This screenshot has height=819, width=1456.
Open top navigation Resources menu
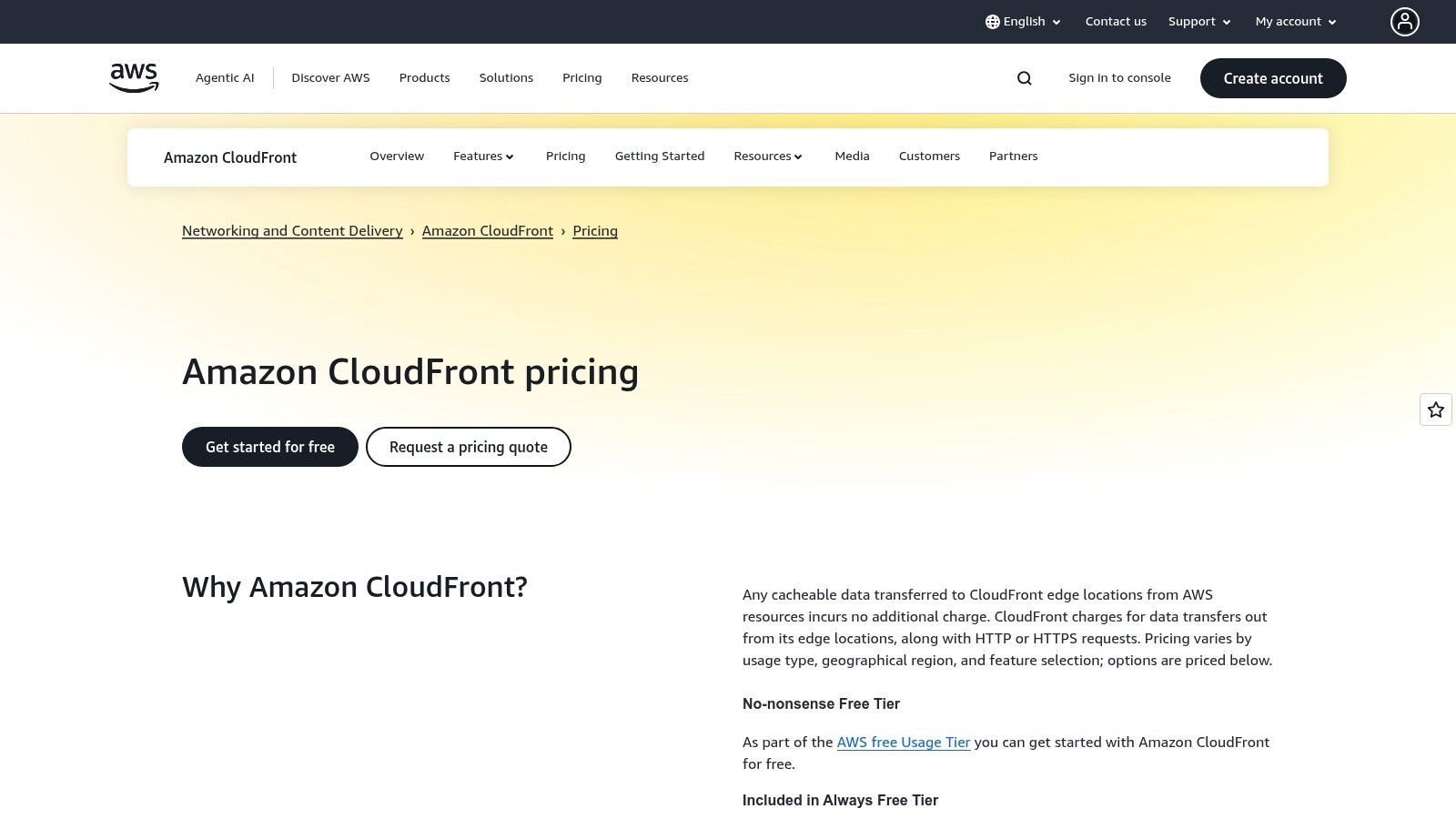[660, 78]
